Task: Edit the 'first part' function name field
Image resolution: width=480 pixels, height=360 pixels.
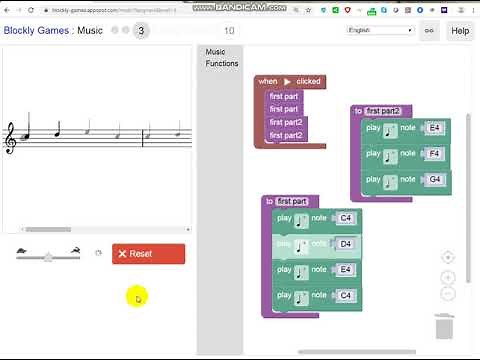Action: (292, 201)
